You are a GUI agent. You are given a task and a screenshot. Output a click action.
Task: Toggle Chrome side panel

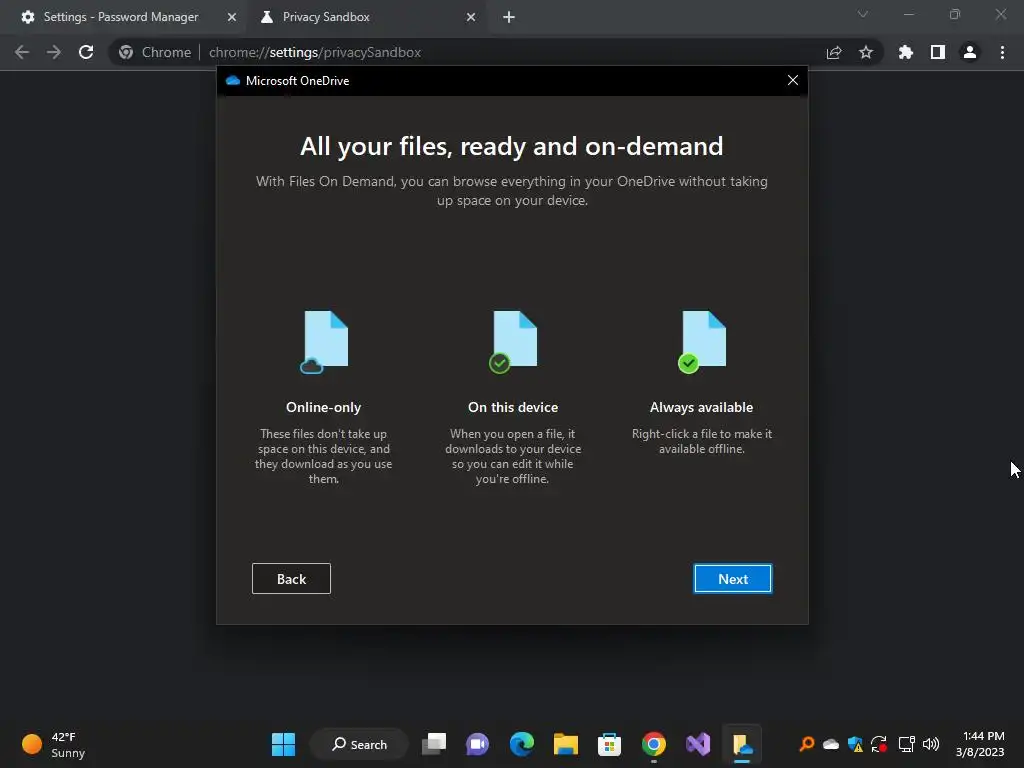click(938, 52)
